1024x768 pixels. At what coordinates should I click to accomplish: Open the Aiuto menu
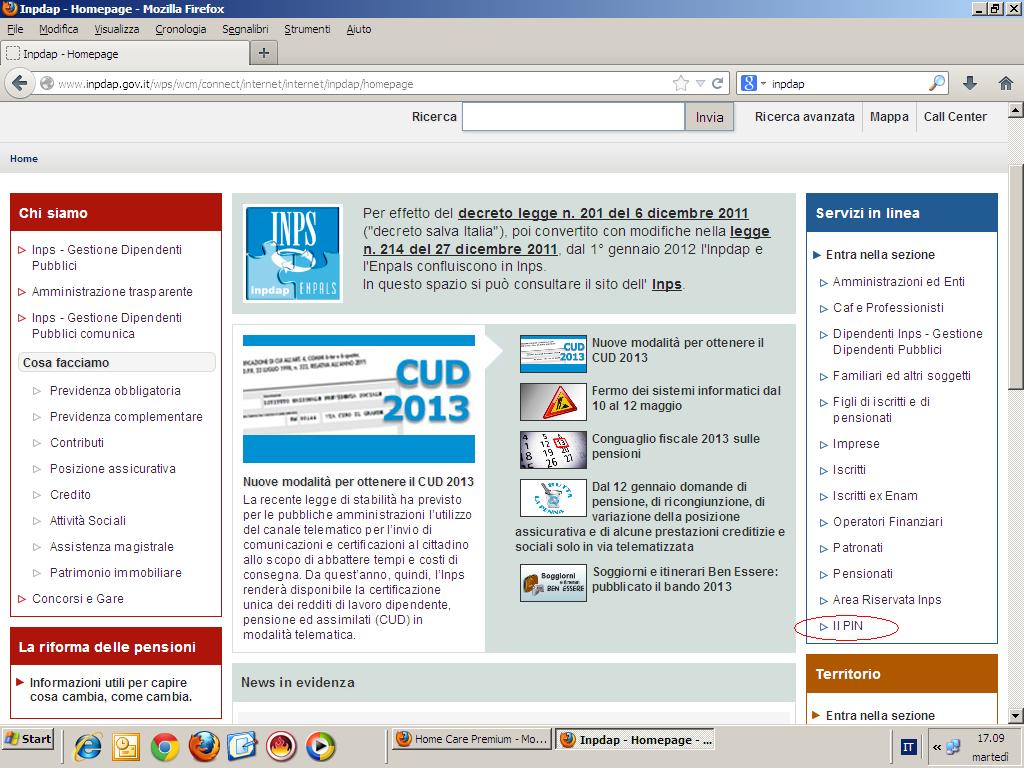click(359, 29)
